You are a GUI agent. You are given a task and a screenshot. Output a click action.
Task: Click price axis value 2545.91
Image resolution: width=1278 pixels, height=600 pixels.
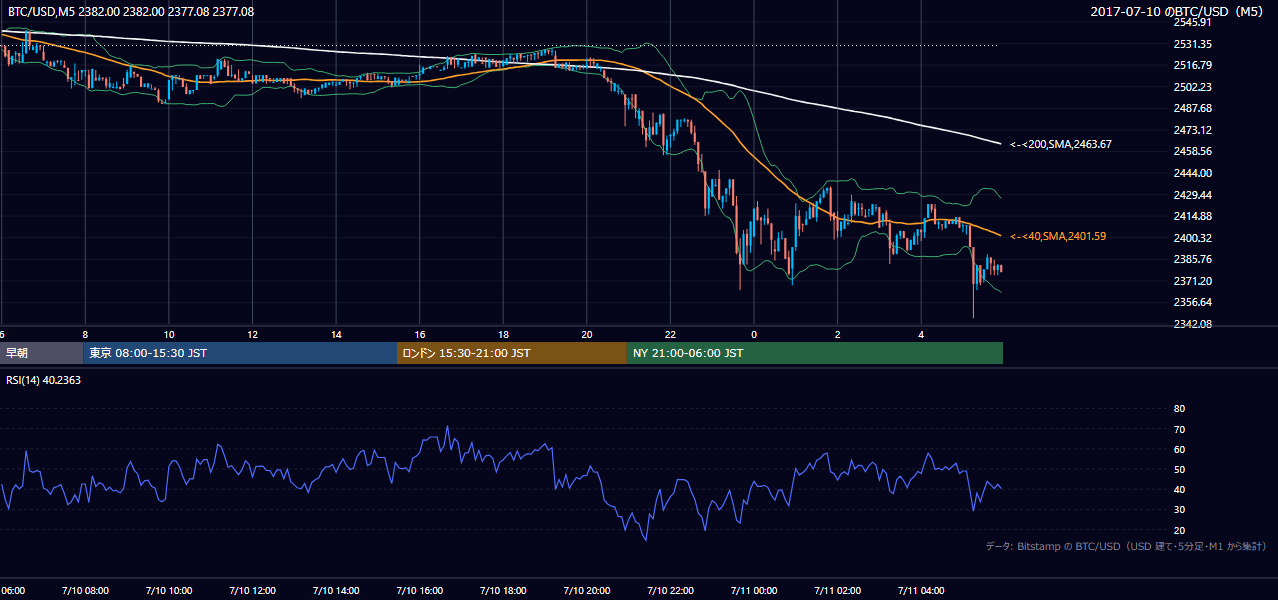1193,22
